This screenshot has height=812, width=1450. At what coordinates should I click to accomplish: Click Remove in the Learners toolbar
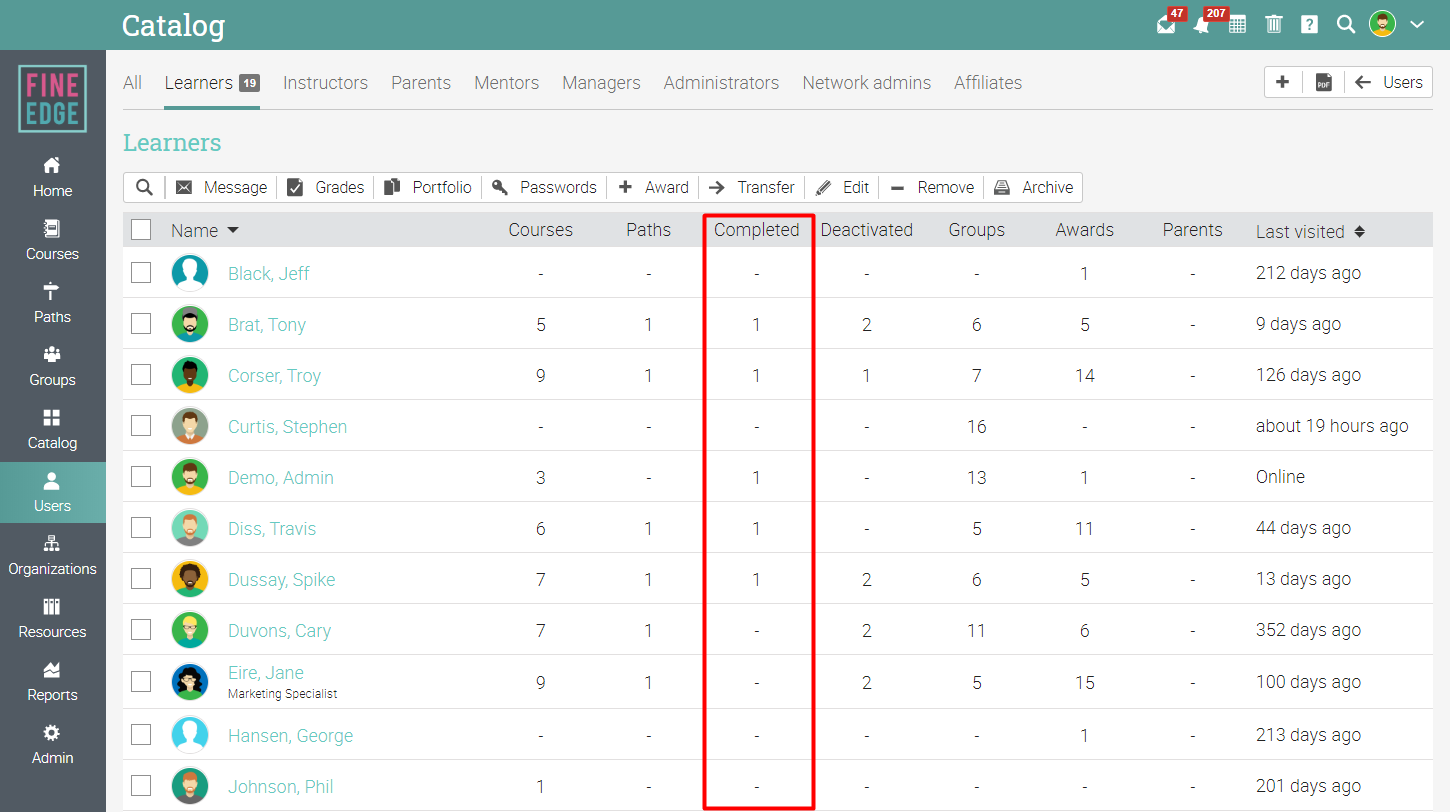932,187
